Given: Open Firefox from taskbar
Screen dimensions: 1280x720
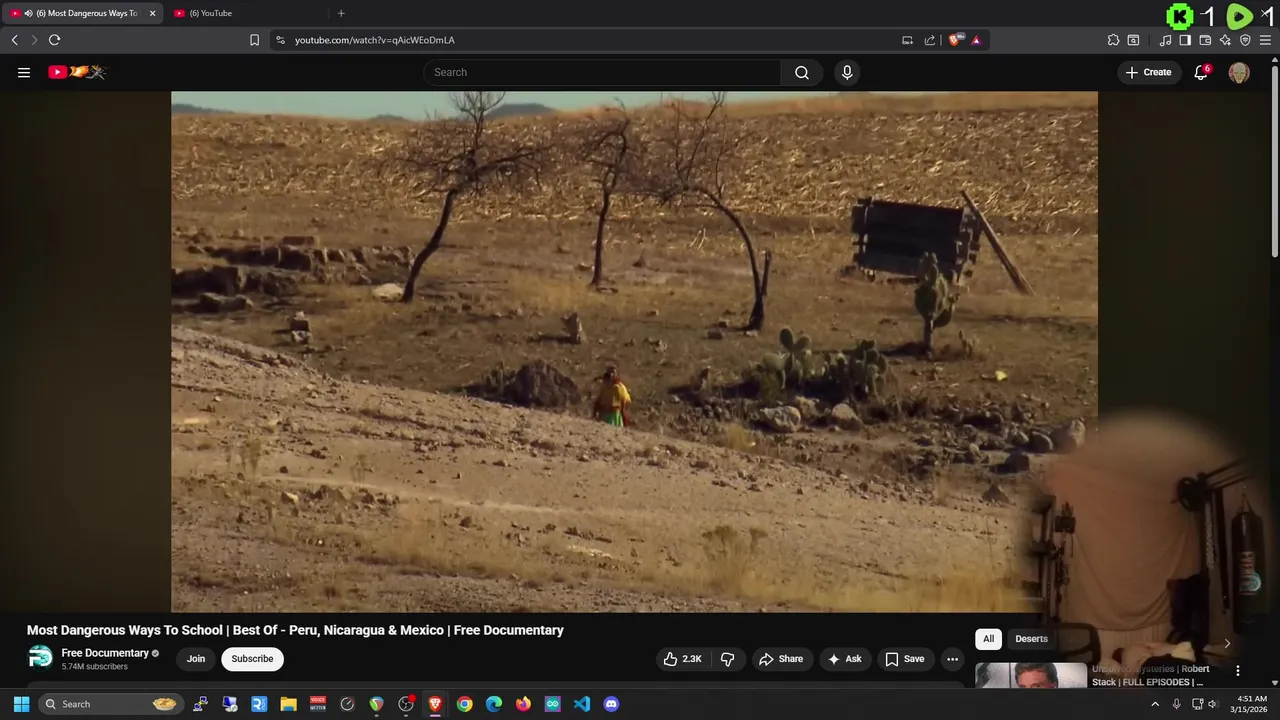Looking at the screenshot, I should point(523,704).
